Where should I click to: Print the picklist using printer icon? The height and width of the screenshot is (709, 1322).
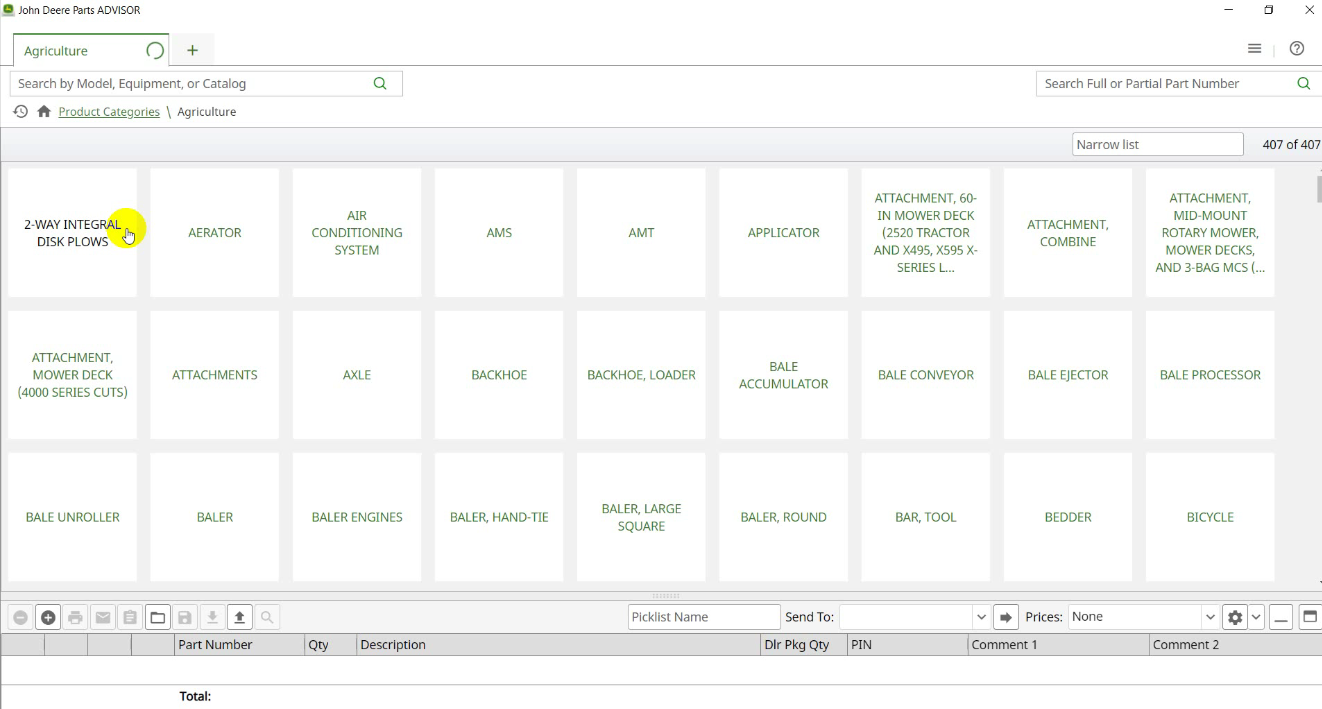tap(75, 617)
